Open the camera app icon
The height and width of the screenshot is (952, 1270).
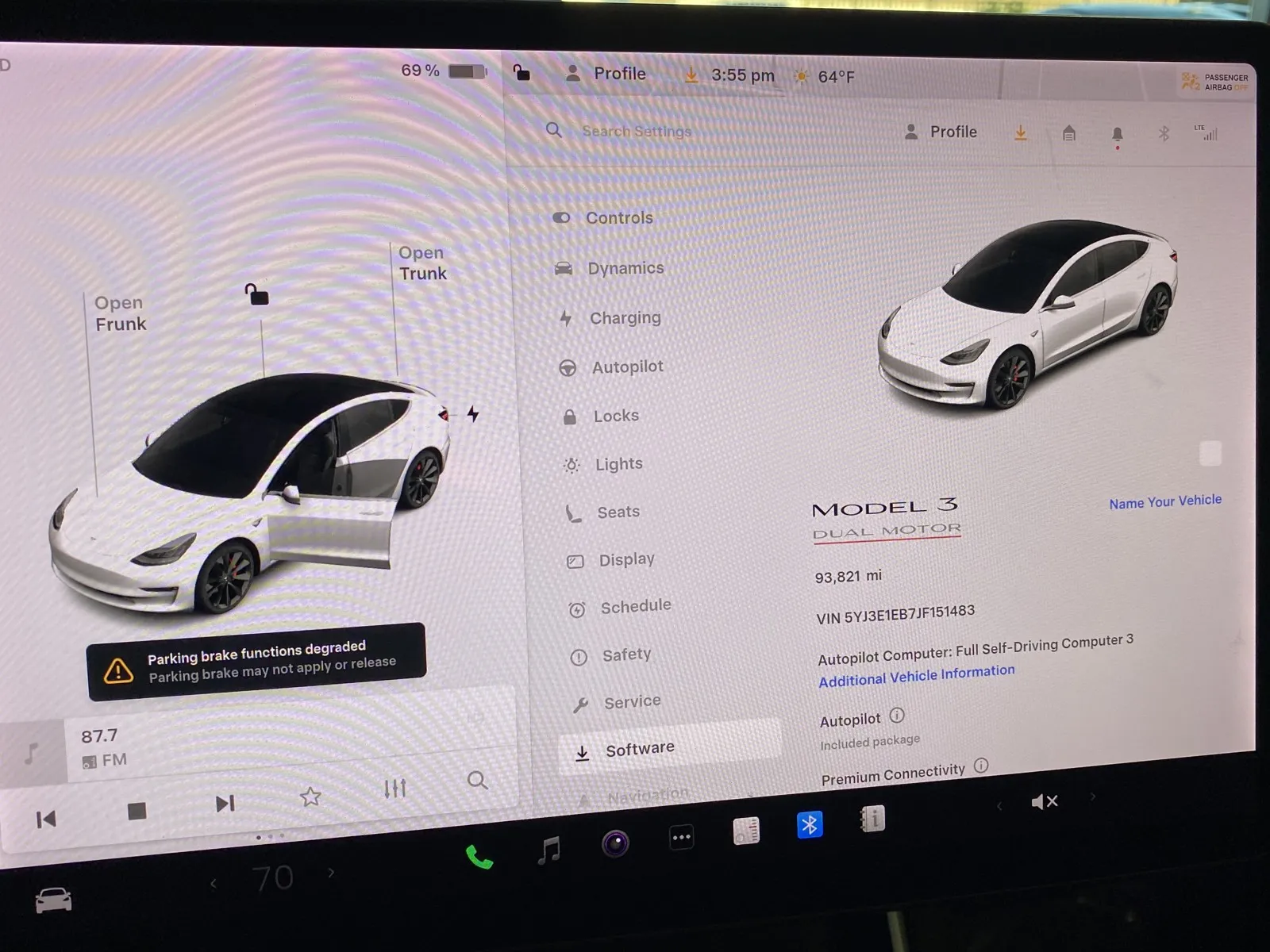pos(615,843)
